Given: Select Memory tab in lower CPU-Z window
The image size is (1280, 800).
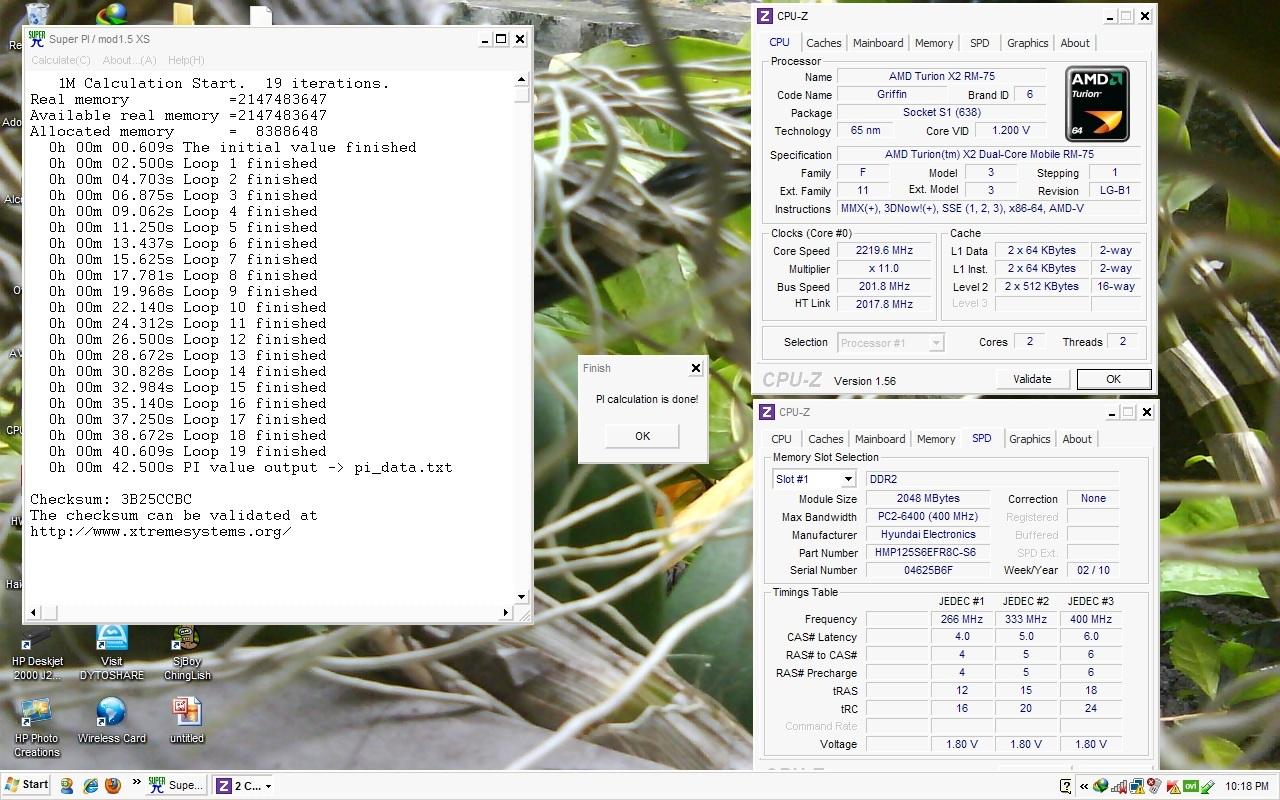Looking at the screenshot, I should click(936, 439).
